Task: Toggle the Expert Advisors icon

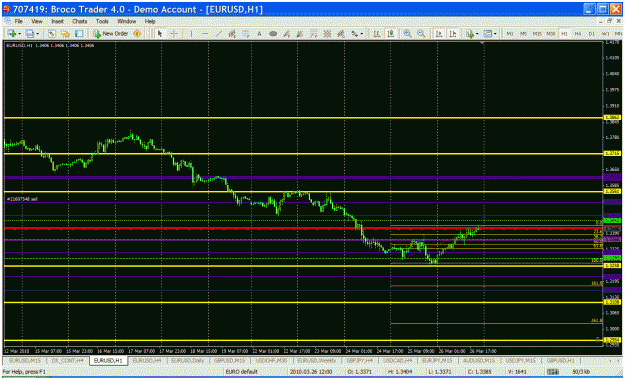Action: pos(137,34)
